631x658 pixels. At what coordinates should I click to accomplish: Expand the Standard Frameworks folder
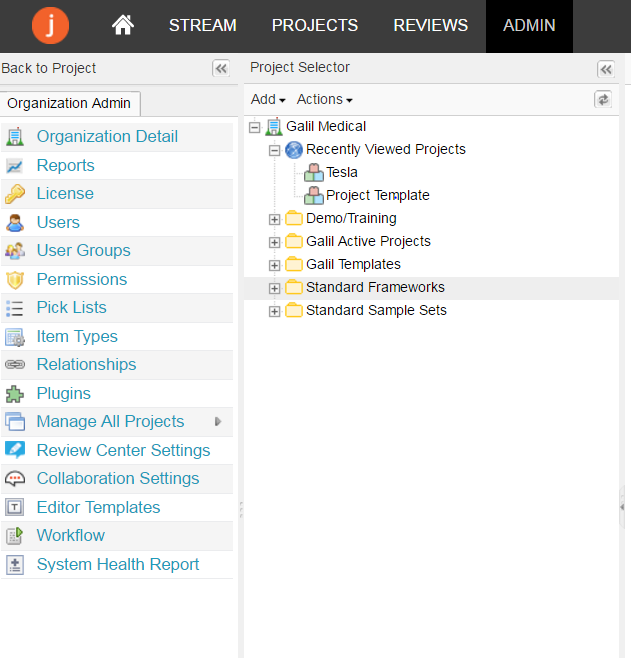tap(274, 288)
